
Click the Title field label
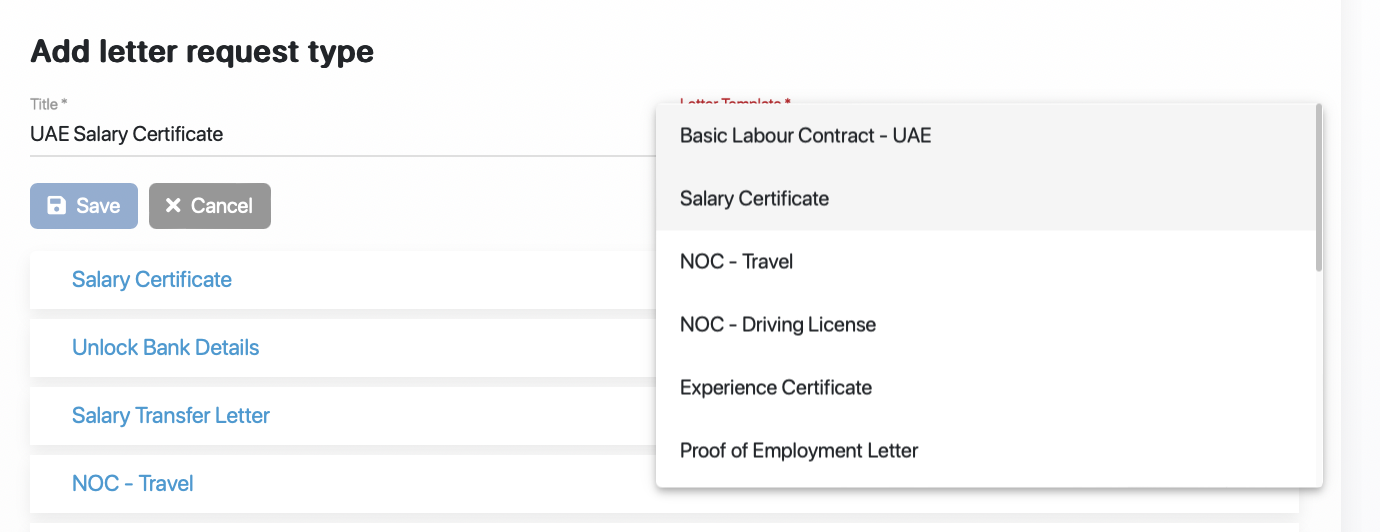click(48, 104)
